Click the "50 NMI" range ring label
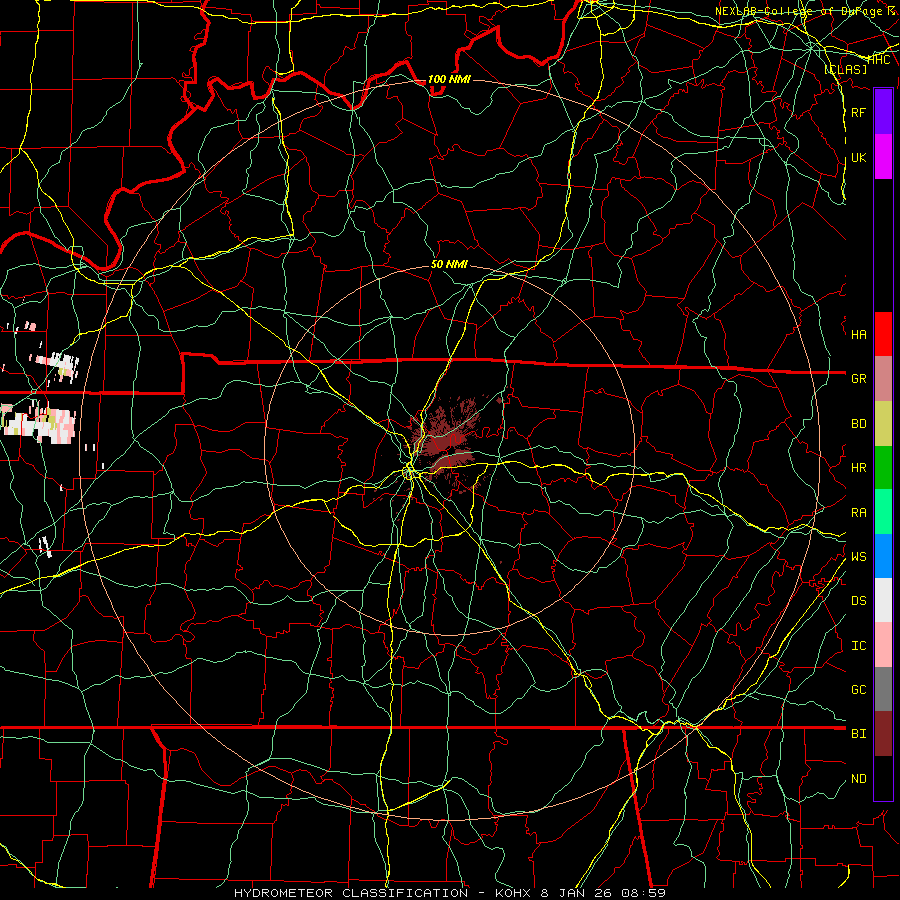The height and width of the screenshot is (900, 900). [x=449, y=264]
